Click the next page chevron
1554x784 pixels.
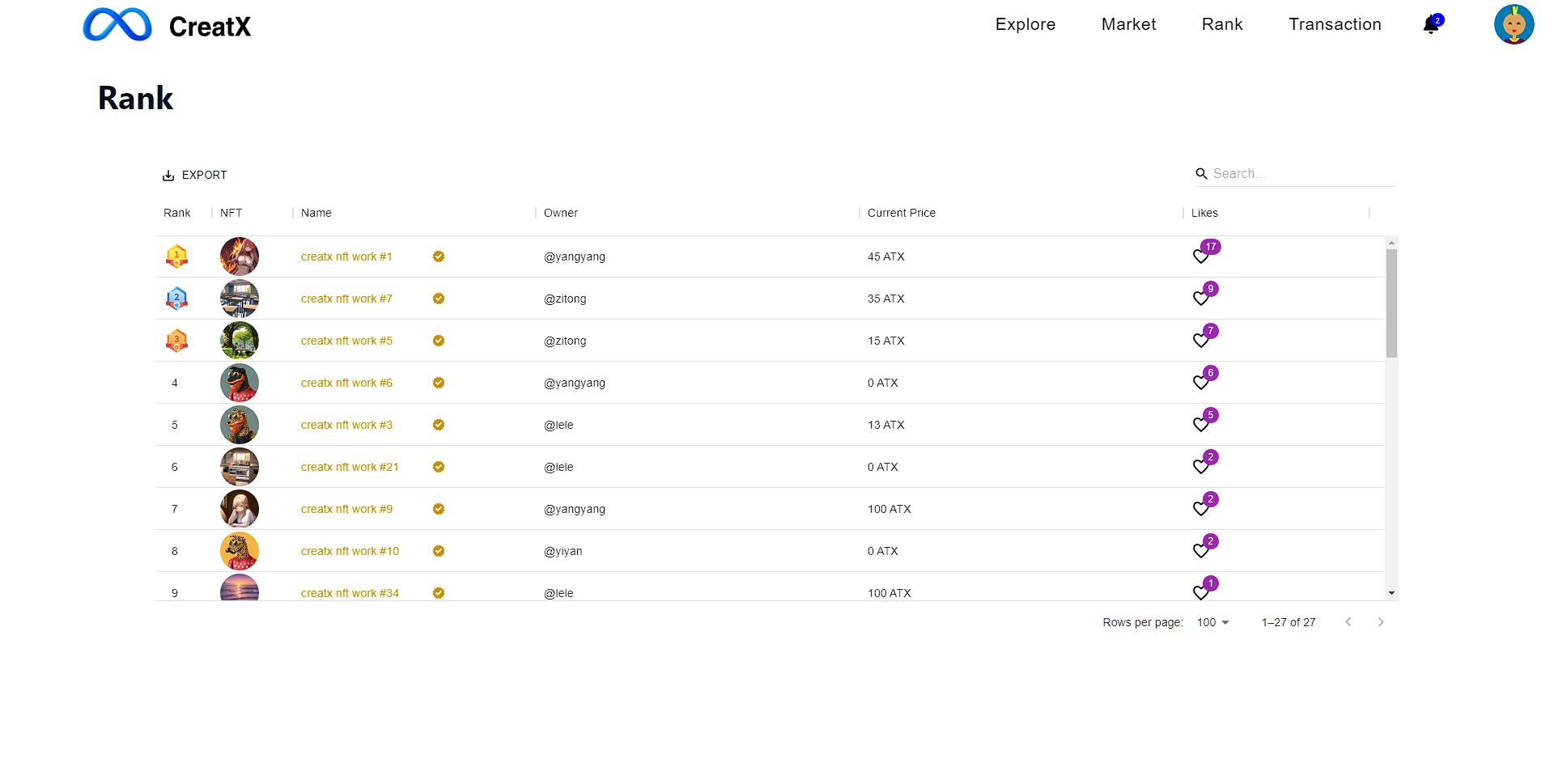click(x=1381, y=622)
